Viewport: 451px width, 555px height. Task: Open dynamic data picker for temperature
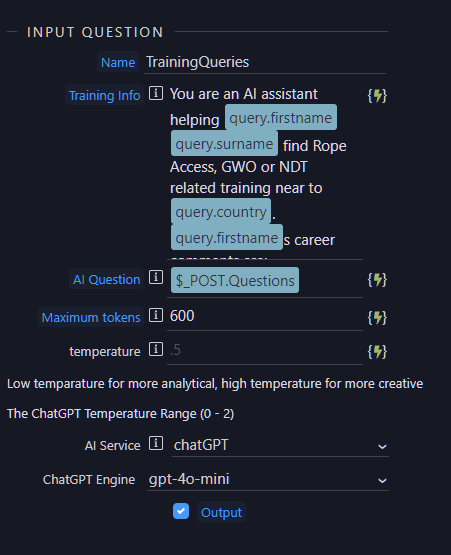click(x=377, y=352)
